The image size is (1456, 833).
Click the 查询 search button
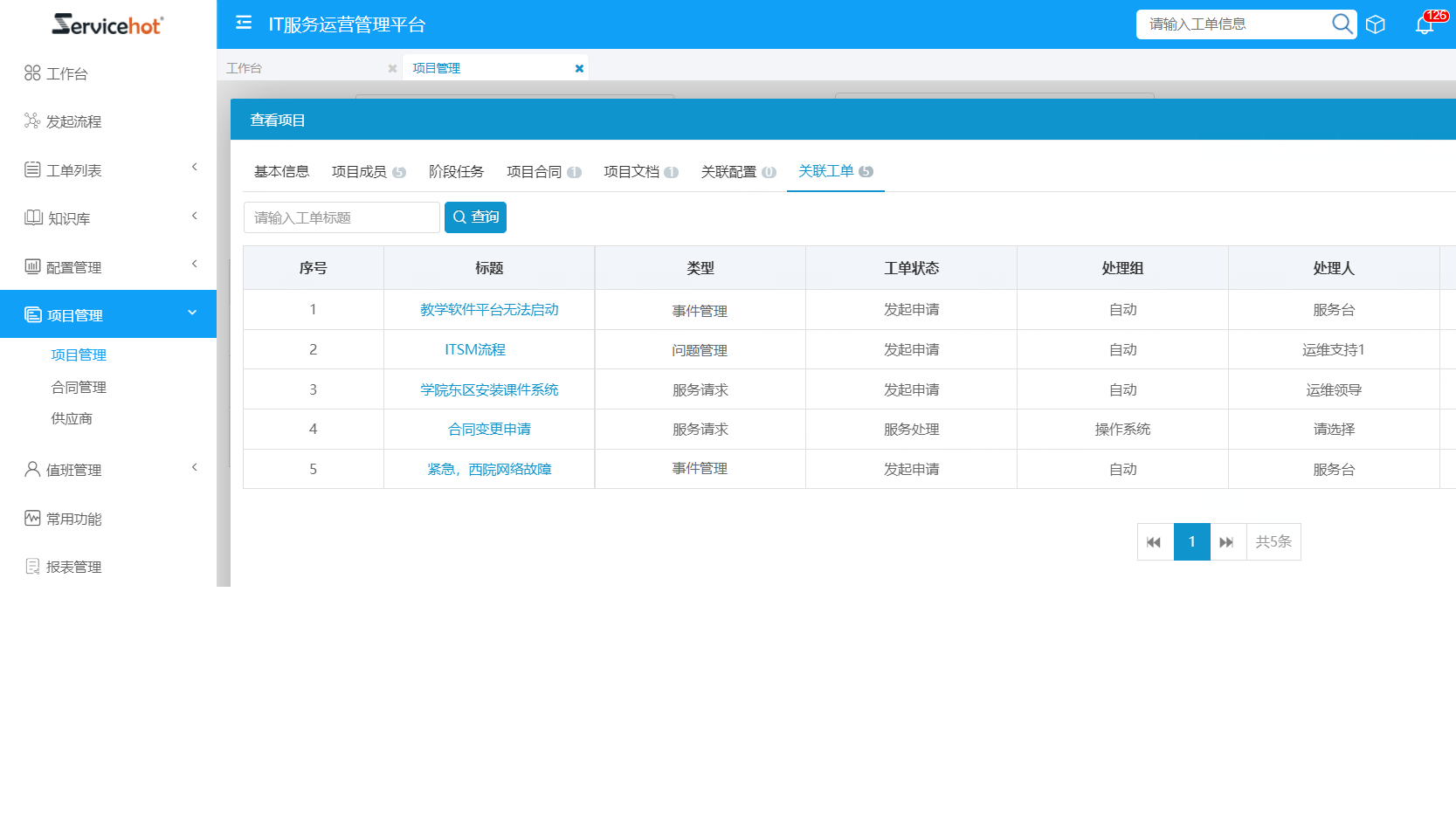pos(475,217)
